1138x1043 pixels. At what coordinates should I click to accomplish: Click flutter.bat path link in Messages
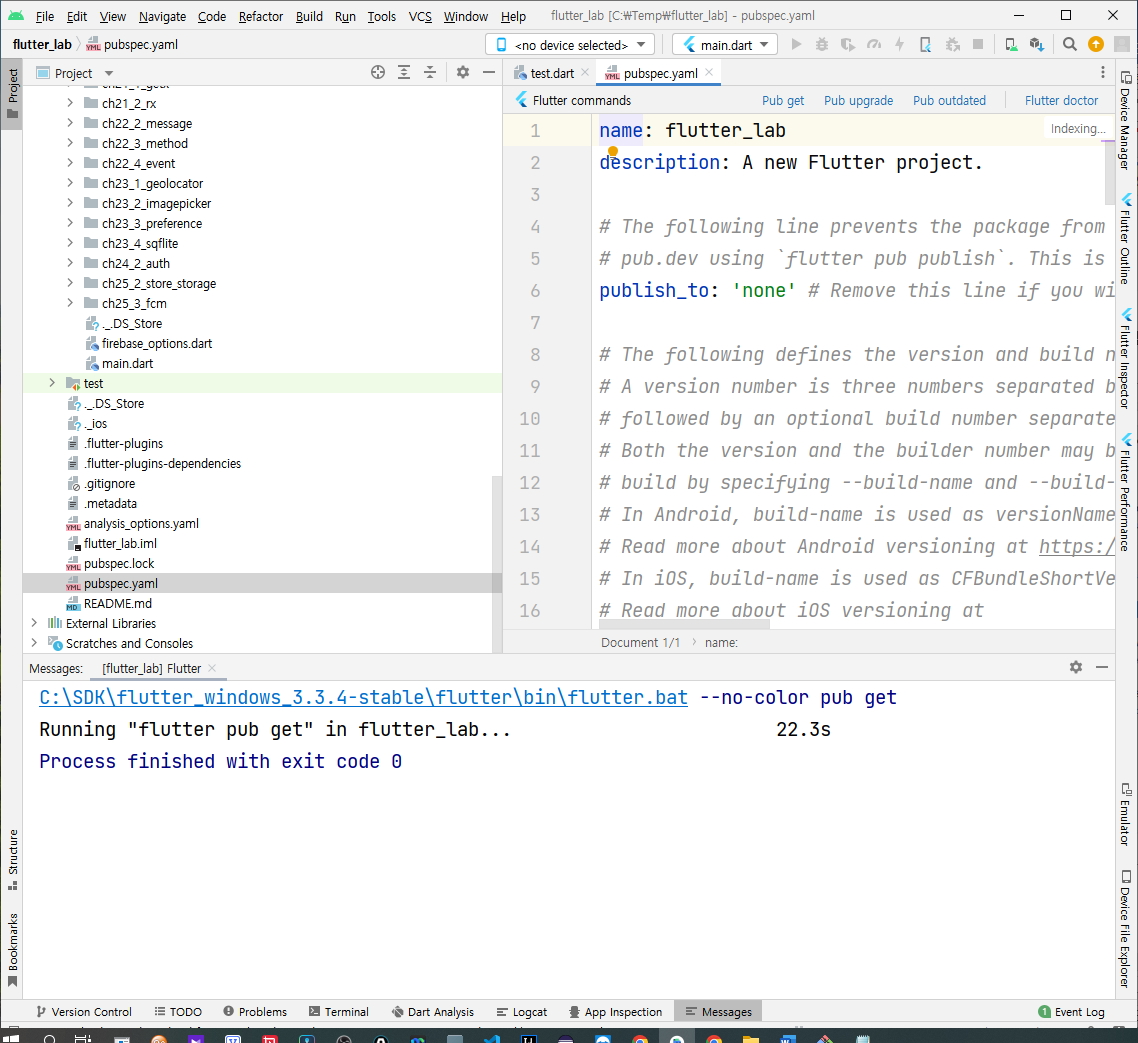[363, 698]
